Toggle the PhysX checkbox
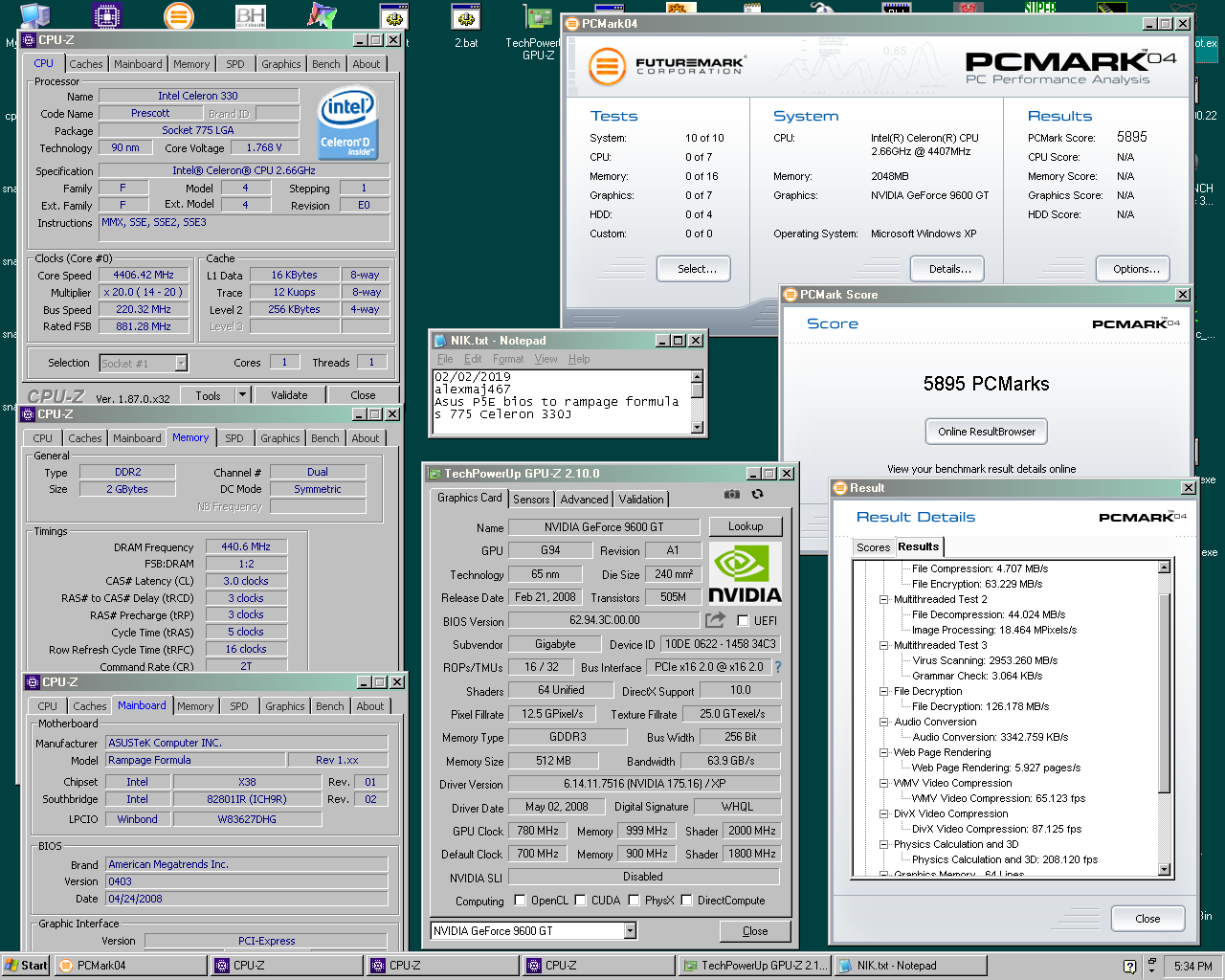Viewport: 1225px width, 980px height. tap(634, 901)
